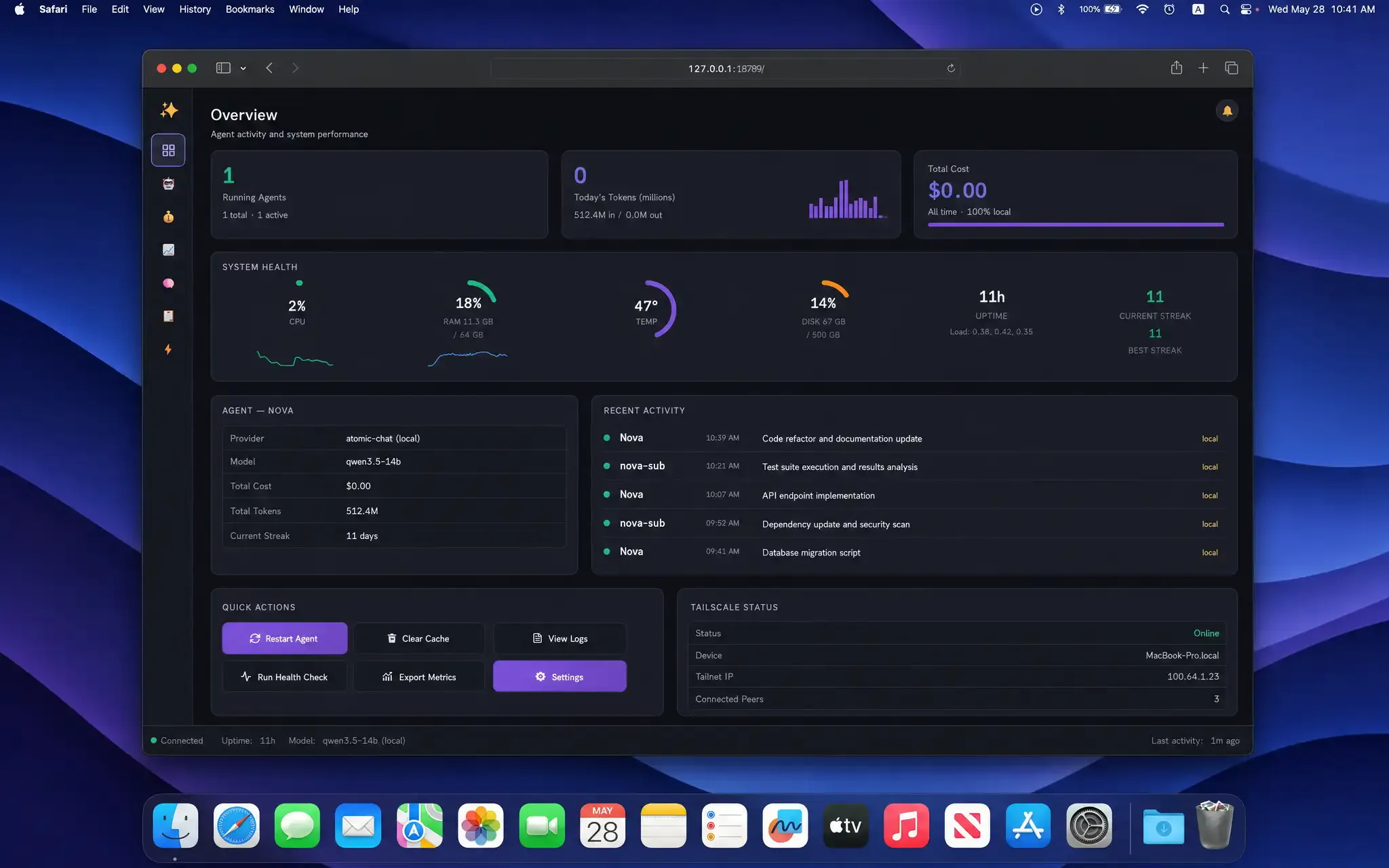The height and width of the screenshot is (868, 1389).
Task: Open the Bookmarks menu
Action: point(250,9)
